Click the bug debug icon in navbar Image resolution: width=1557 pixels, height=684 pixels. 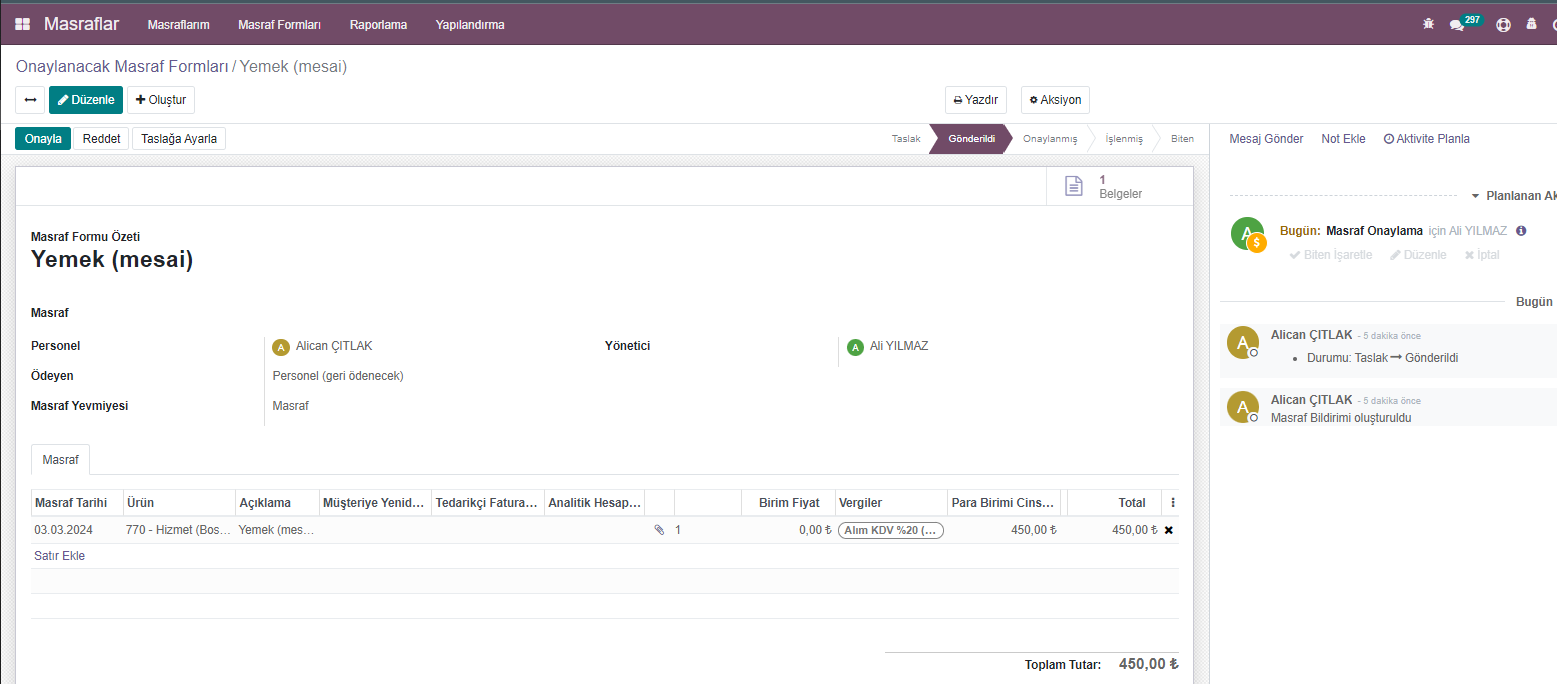pyautogui.click(x=1428, y=24)
